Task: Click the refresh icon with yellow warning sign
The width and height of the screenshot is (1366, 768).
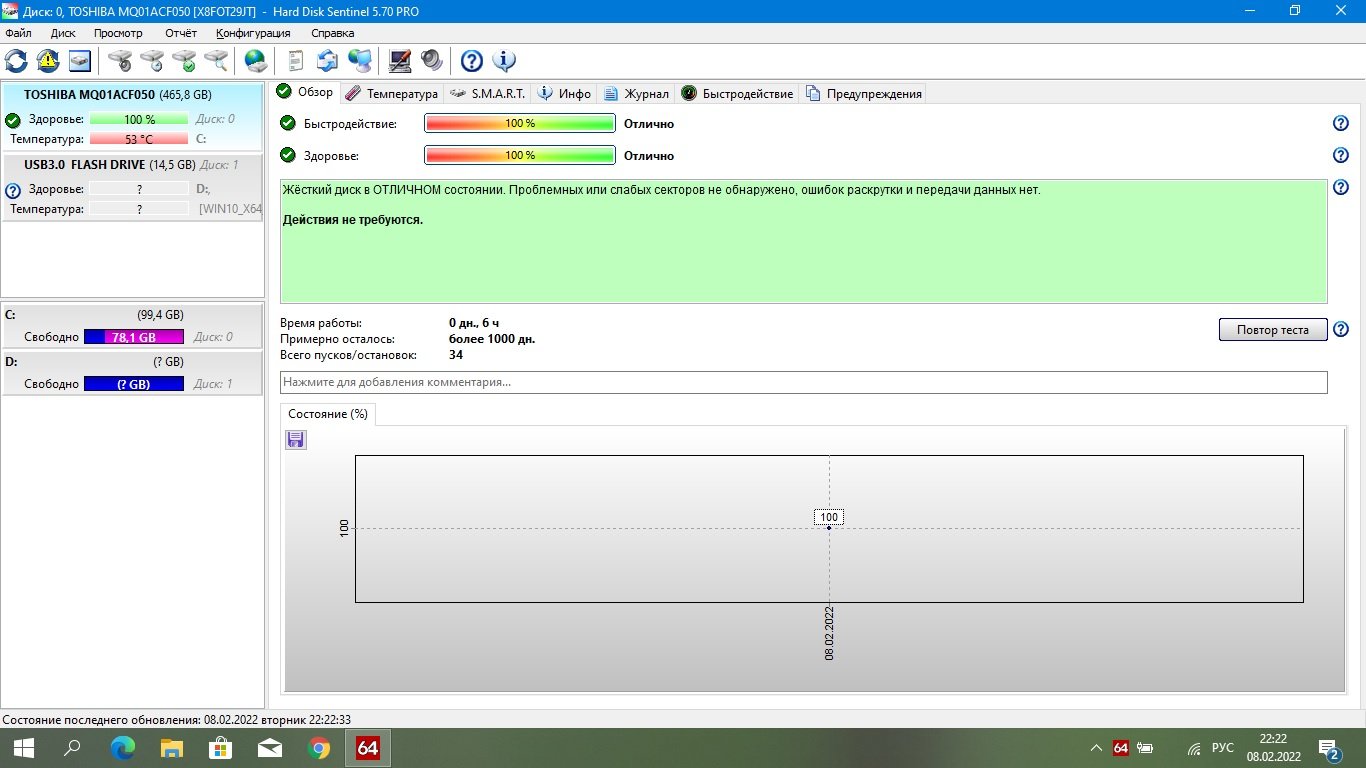Action: (x=48, y=61)
